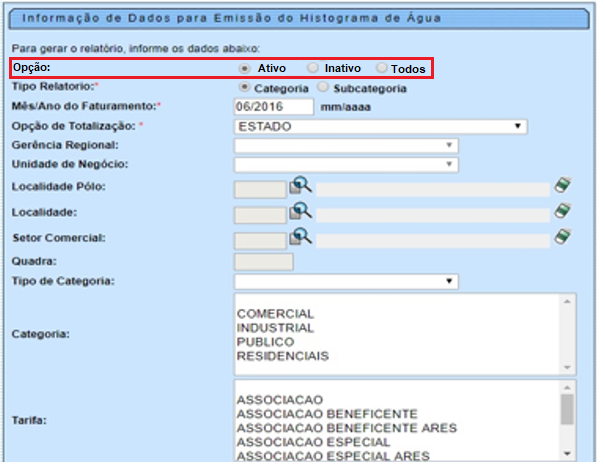Choose the Todos radio option
The width and height of the screenshot is (605, 475).
pyautogui.click(x=381, y=68)
